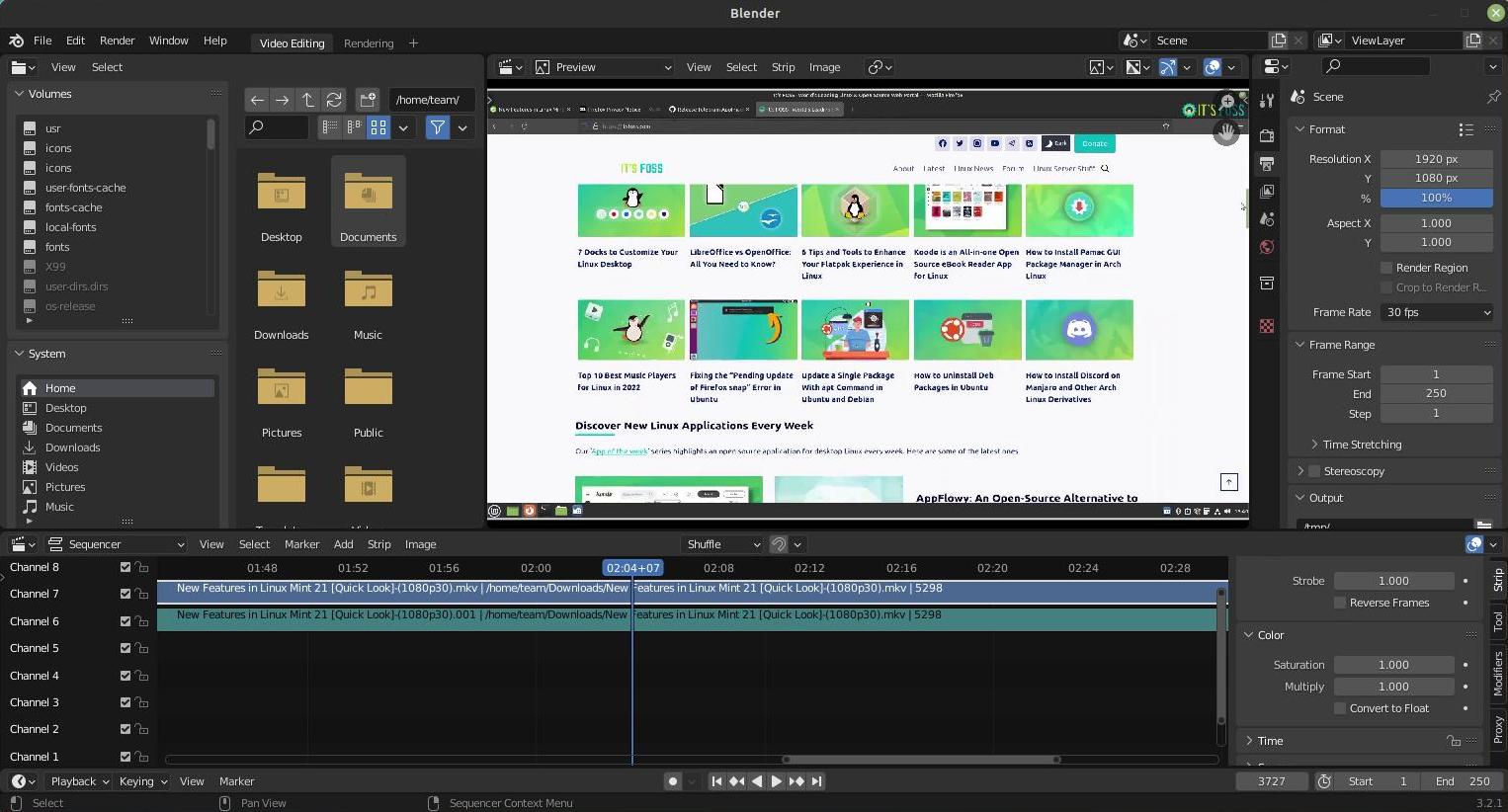
Task: Select the Modifiers sidebar tab
Action: pyautogui.click(x=1498, y=674)
